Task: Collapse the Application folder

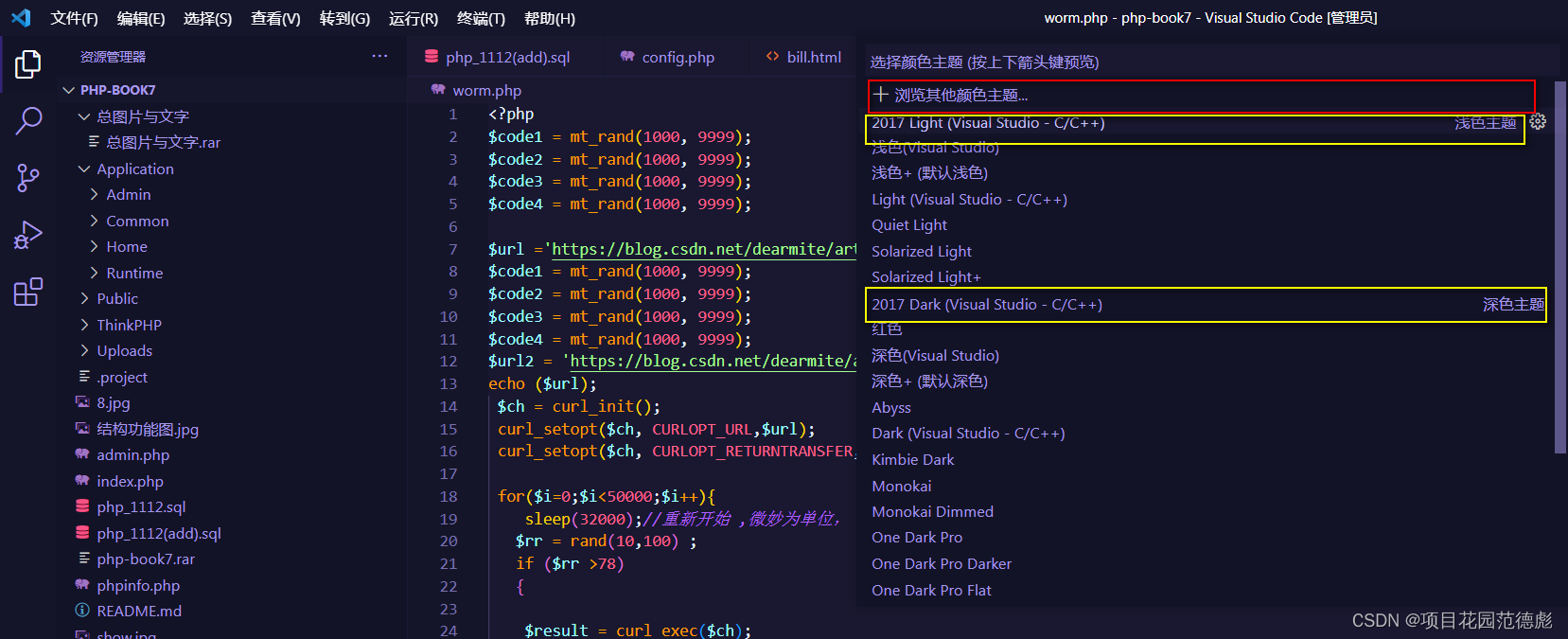Action: tap(84, 169)
